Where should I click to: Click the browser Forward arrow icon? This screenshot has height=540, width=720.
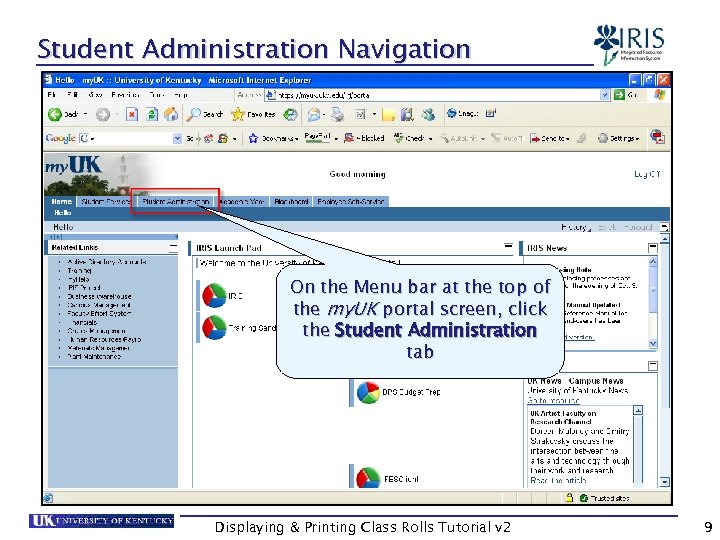(x=102, y=114)
